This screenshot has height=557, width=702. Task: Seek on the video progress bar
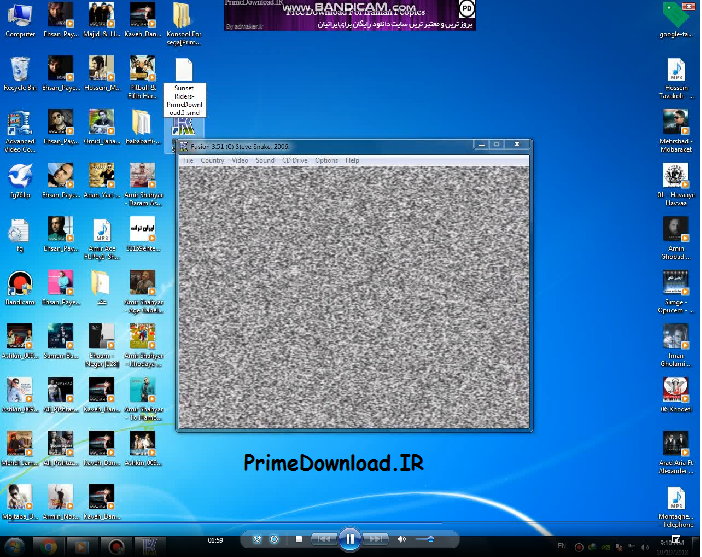coord(351,522)
